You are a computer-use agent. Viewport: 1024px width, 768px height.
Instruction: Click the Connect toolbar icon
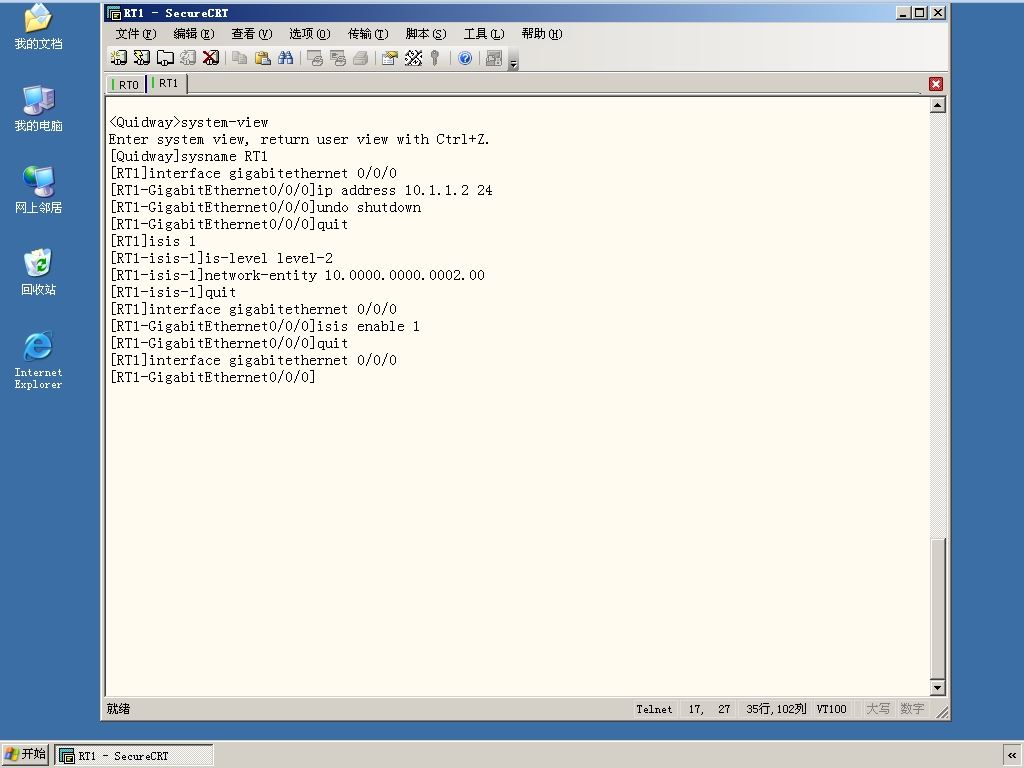pyautogui.click(x=118, y=58)
